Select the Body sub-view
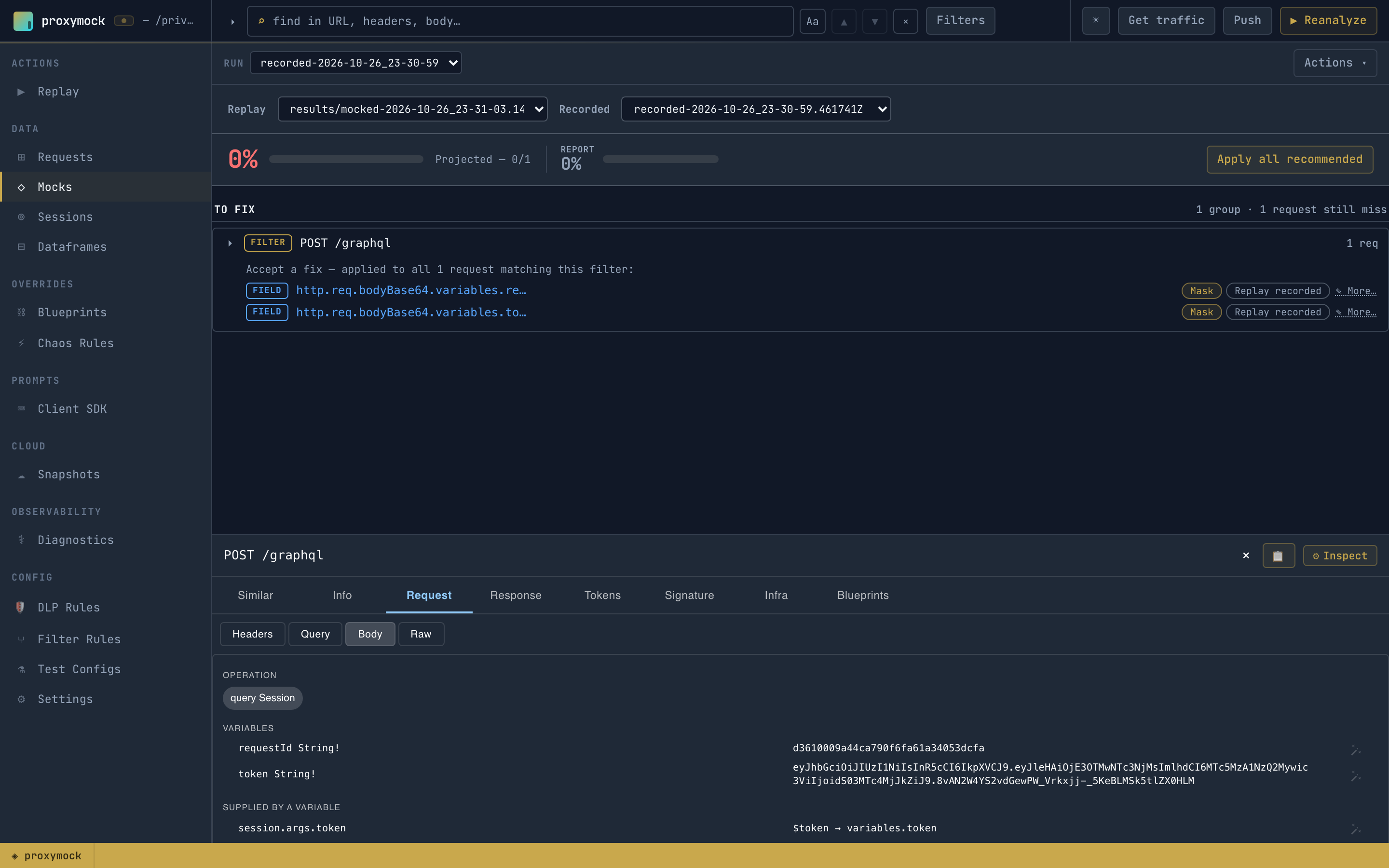The height and width of the screenshot is (868, 1389). tap(369, 634)
